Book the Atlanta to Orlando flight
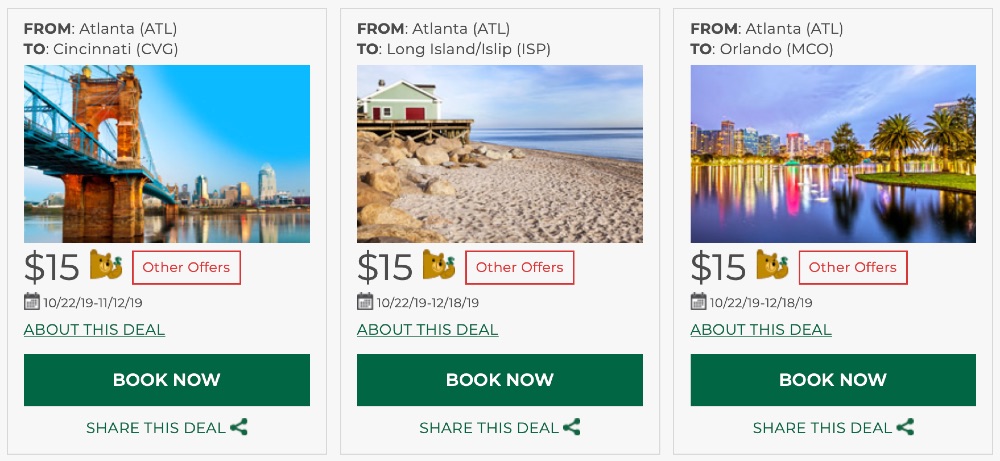This screenshot has width=1000, height=461. click(x=833, y=380)
